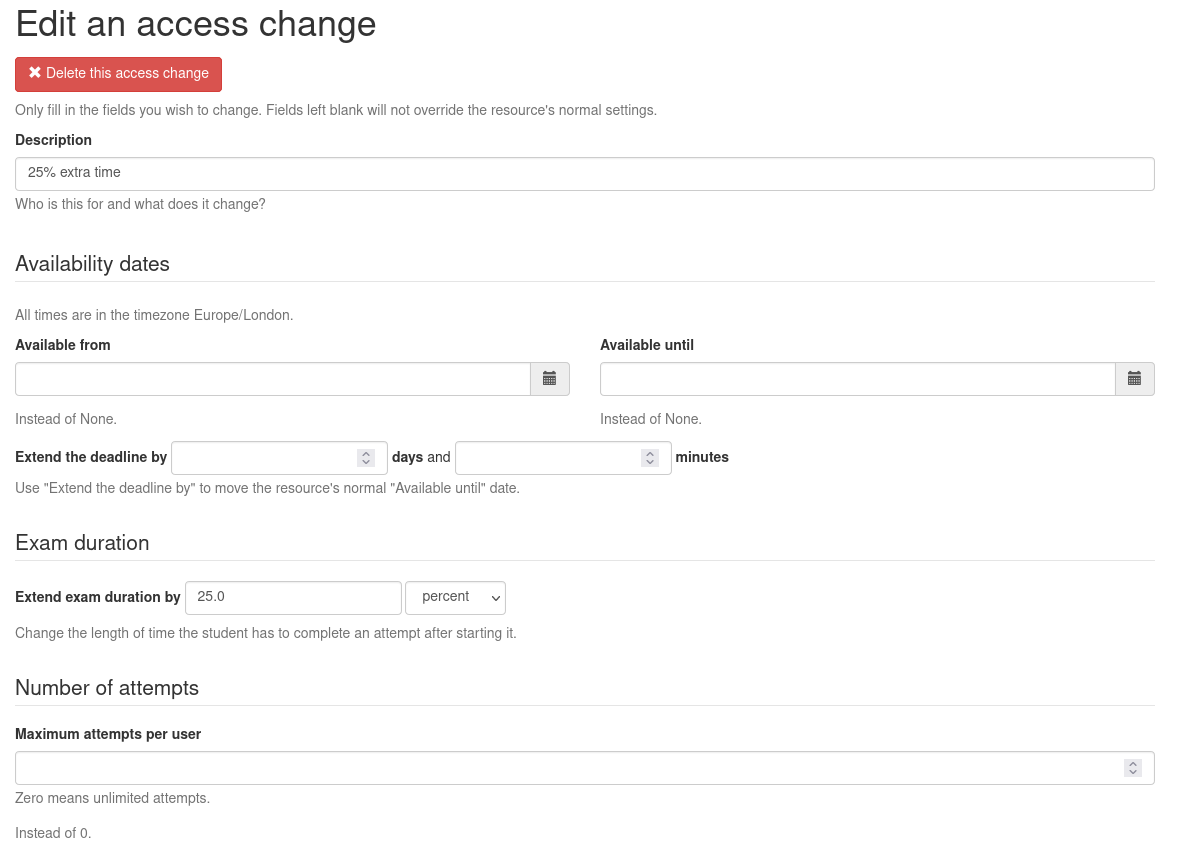Increase the deadline extension minutes value

[x=650, y=453]
